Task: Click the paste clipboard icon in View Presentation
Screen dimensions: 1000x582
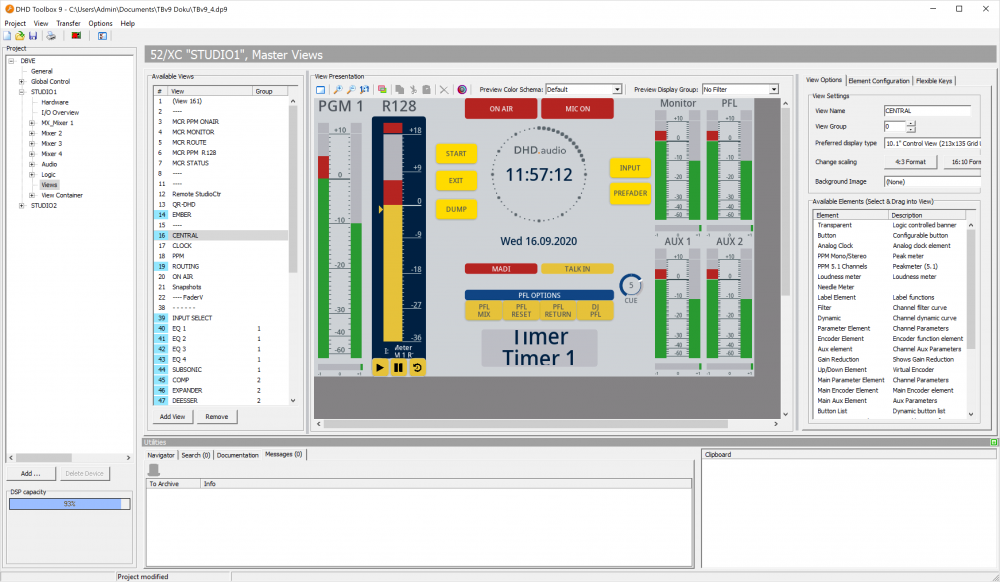Action: [426, 89]
